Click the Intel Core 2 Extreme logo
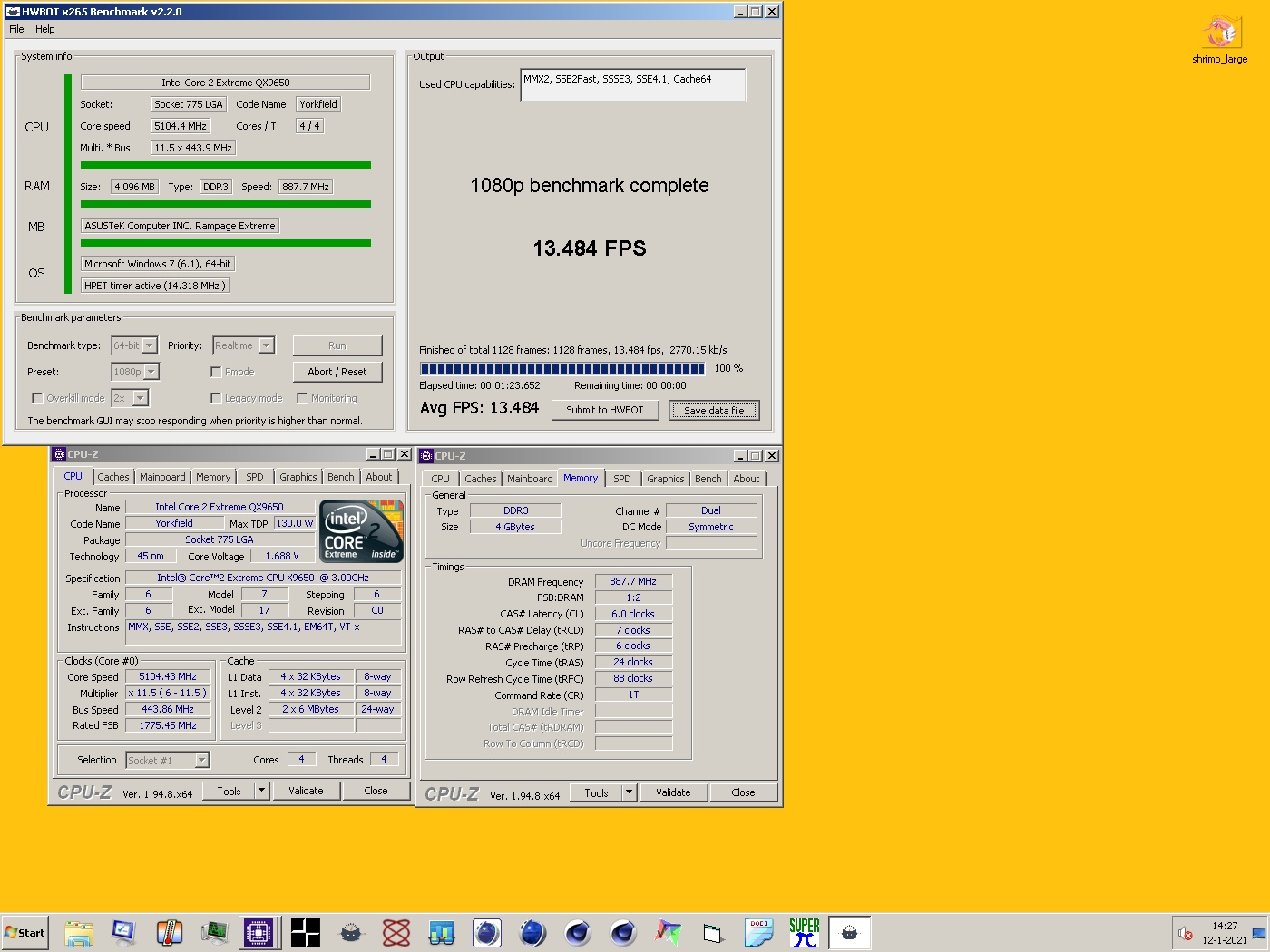The width and height of the screenshot is (1270, 952). [x=362, y=531]
